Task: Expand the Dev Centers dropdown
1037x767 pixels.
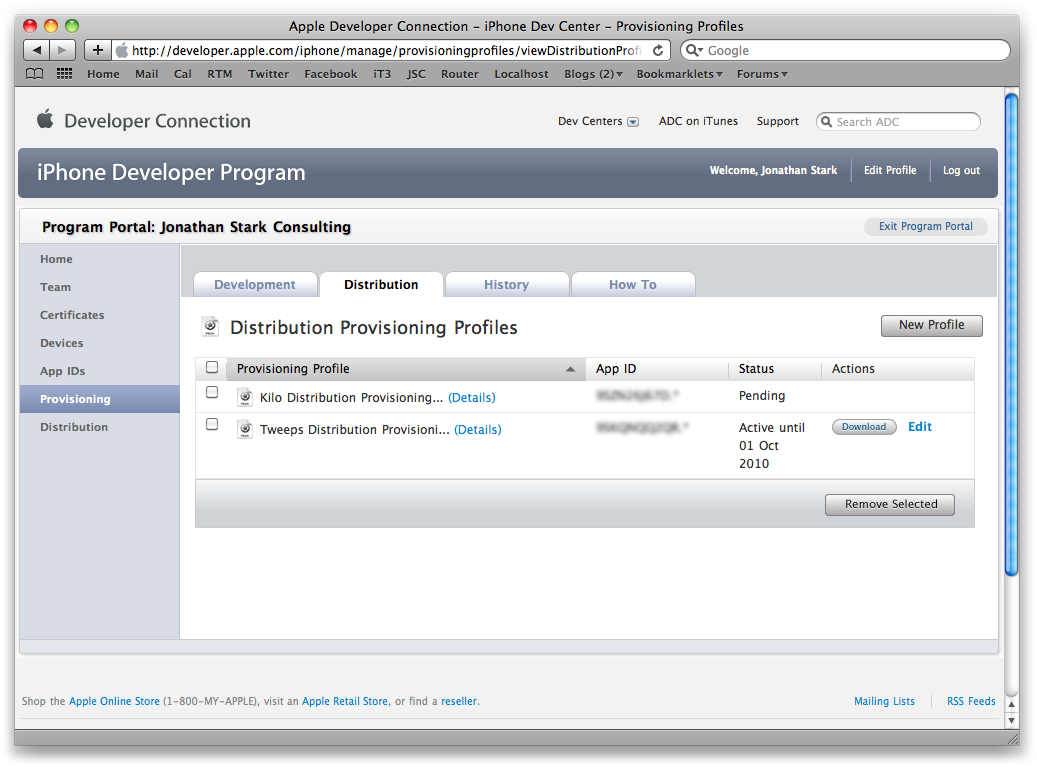Action: [x=632, y=122]
